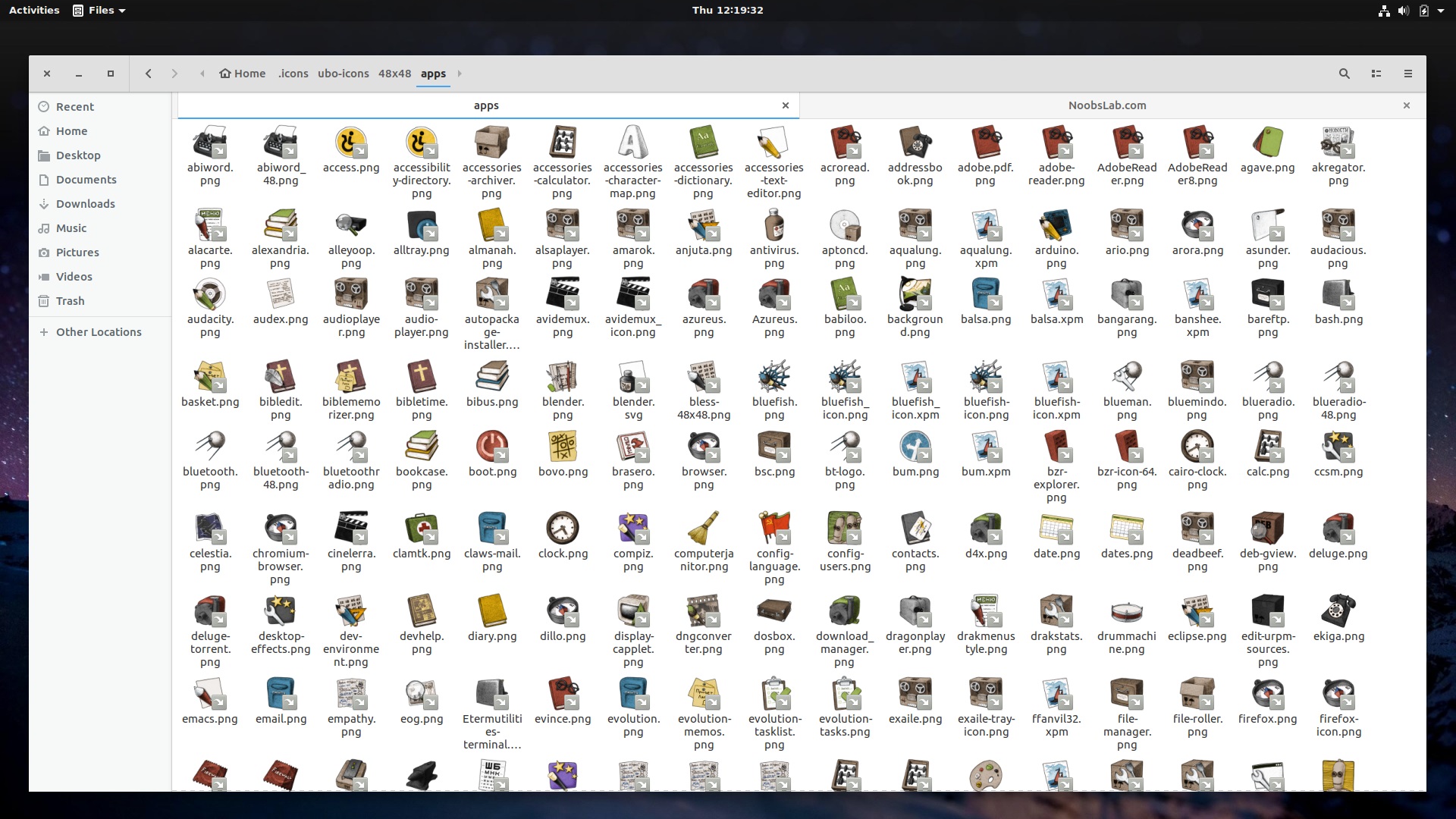Open Downloads in the sidebar
The height and width of the screenshot is (819, 1456).
(x=85, y=204)
